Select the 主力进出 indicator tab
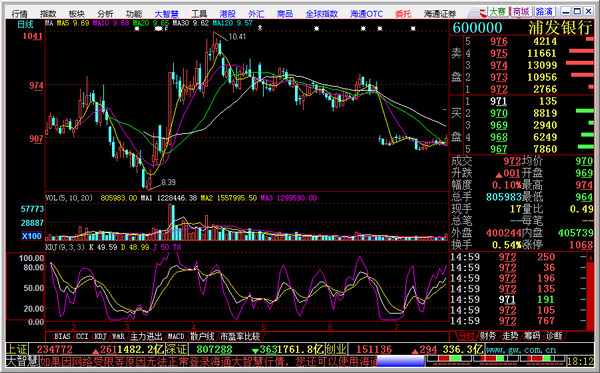The image size is (600, 373). [x=146, y=337]
